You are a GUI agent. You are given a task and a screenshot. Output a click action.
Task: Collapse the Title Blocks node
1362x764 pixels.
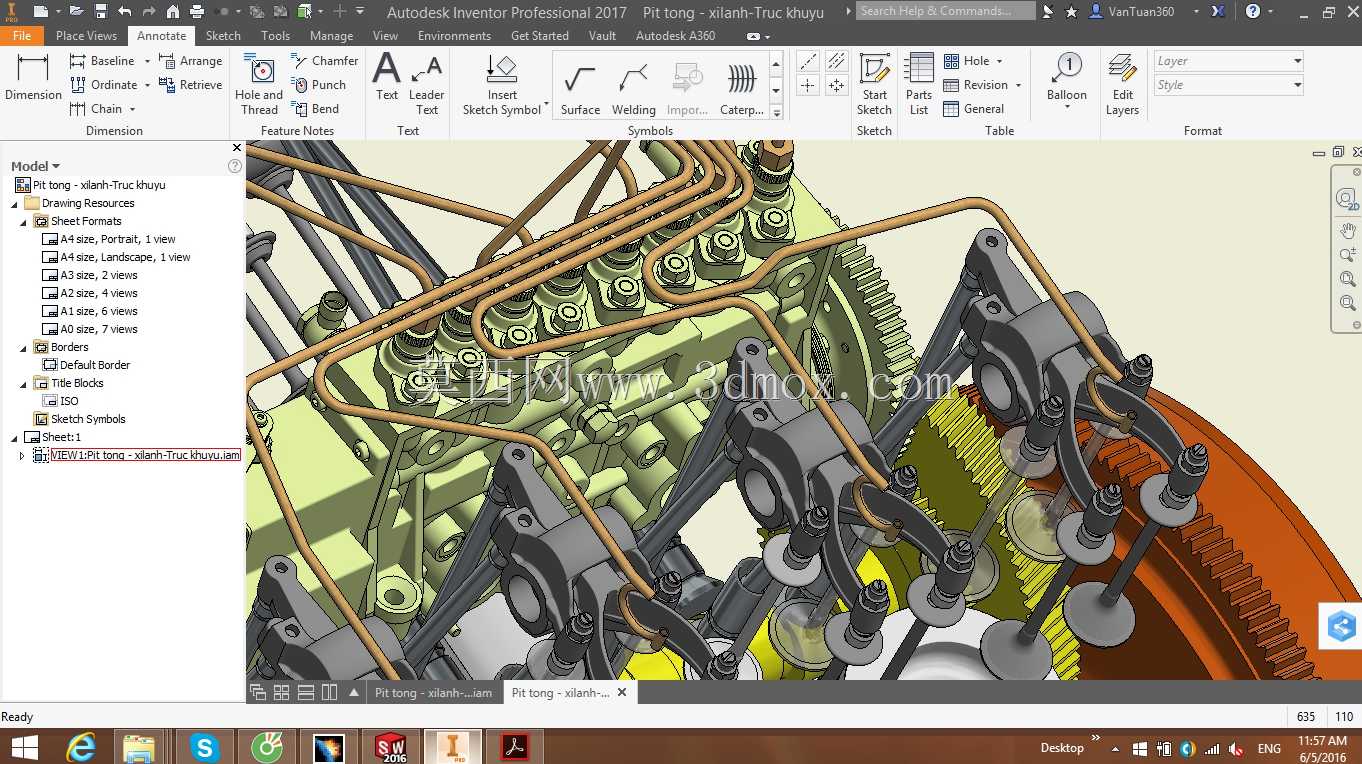point(24,384)
